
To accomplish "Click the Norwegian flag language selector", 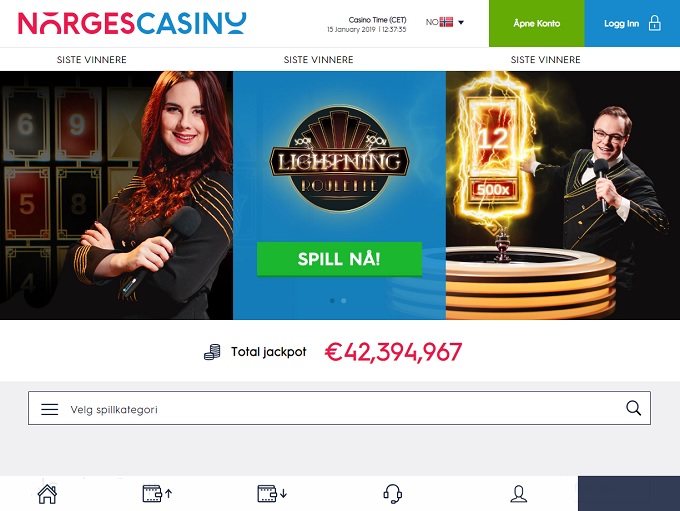I will click(x=446, y=22).
